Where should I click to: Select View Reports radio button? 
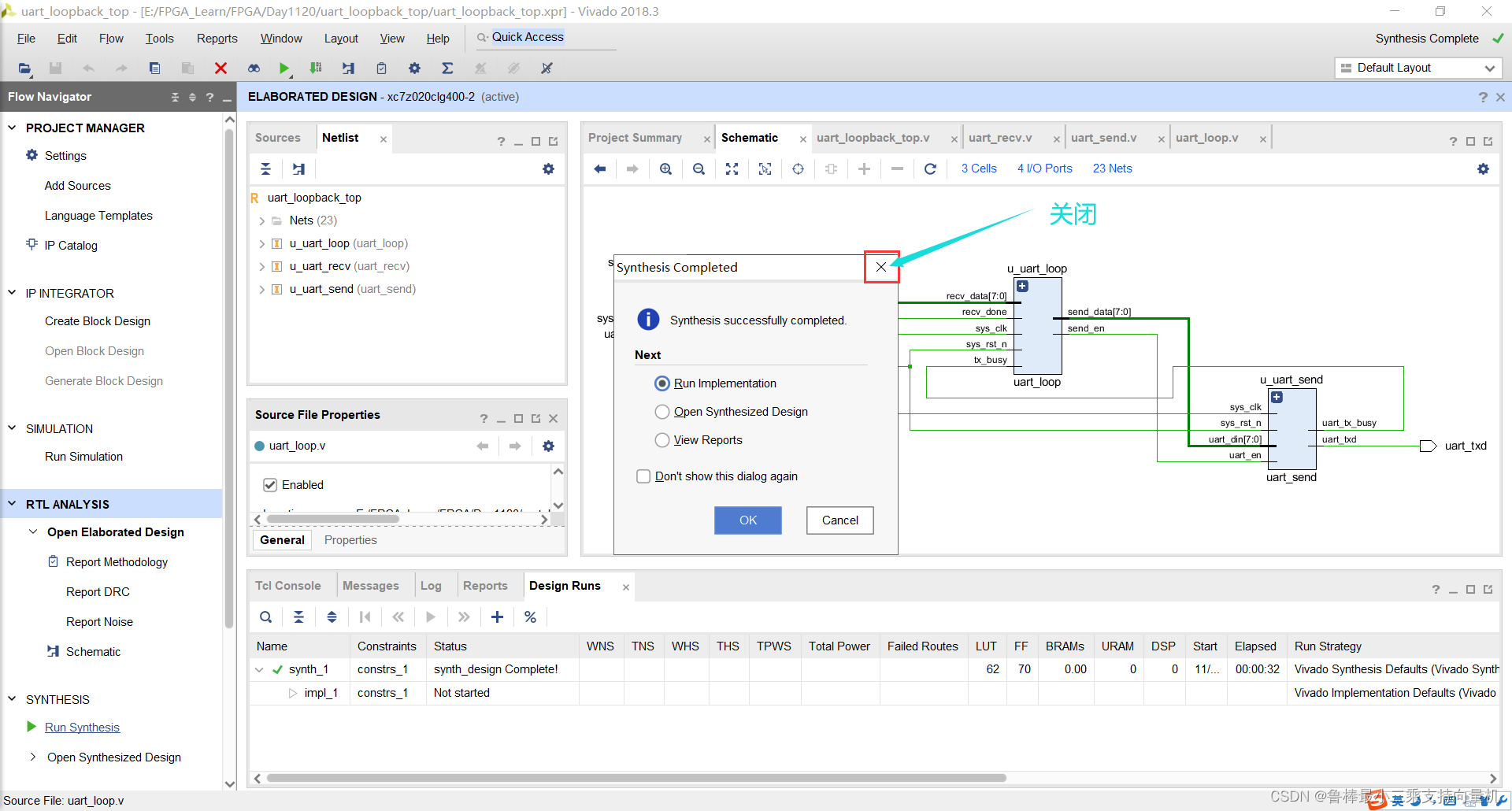coord(662,440)
